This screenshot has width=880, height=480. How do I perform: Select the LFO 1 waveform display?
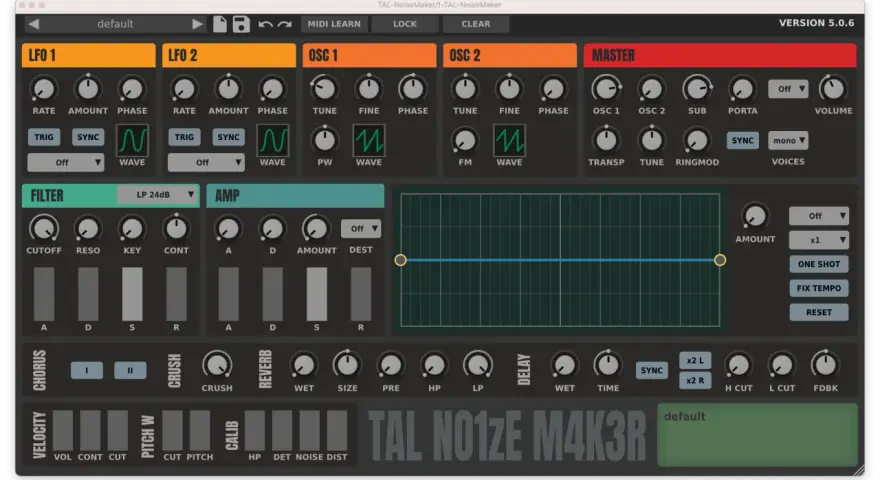132,140
